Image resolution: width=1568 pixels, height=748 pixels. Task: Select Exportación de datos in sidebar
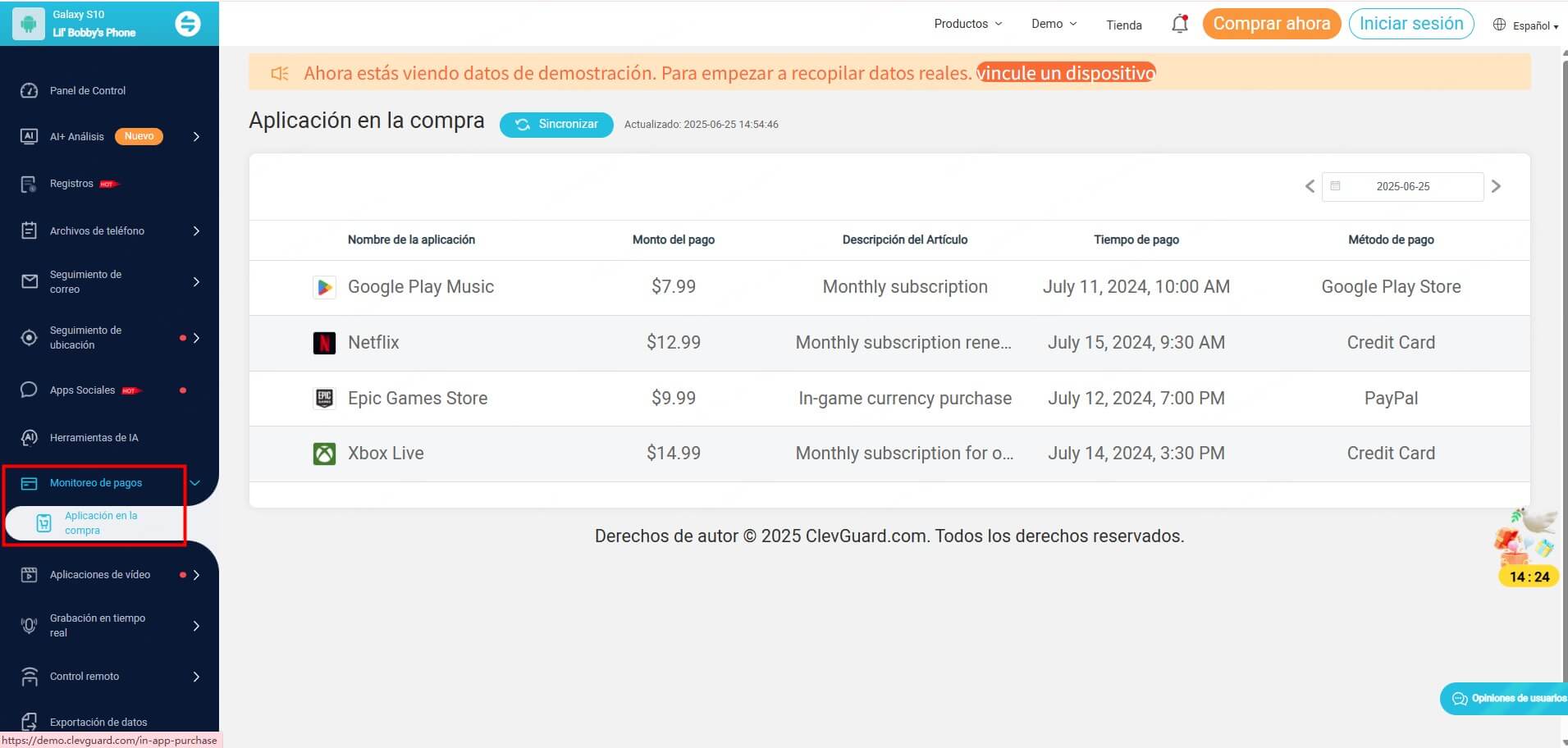point(98,722)
